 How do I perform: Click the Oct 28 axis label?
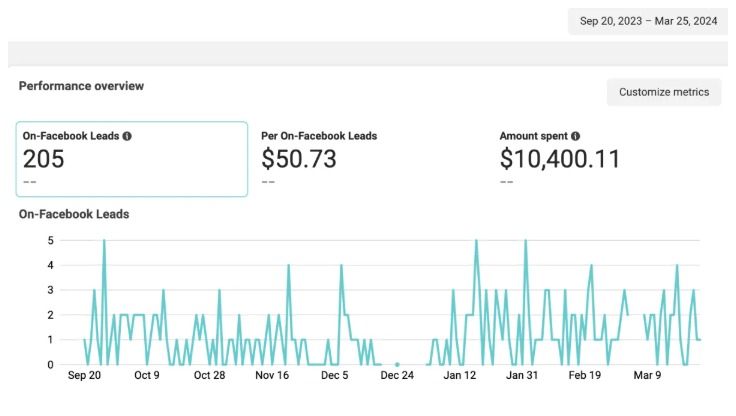(x=209, y=375)
